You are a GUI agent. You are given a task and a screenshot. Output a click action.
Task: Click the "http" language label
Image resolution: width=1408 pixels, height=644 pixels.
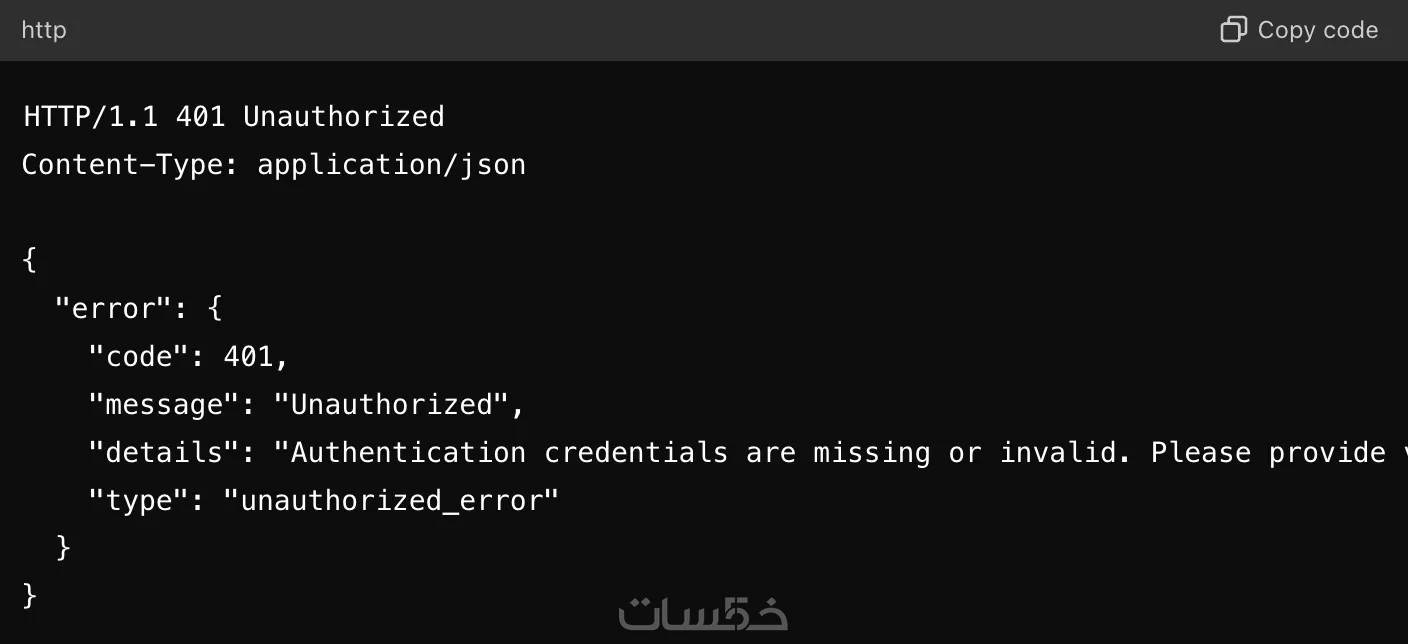44,30
